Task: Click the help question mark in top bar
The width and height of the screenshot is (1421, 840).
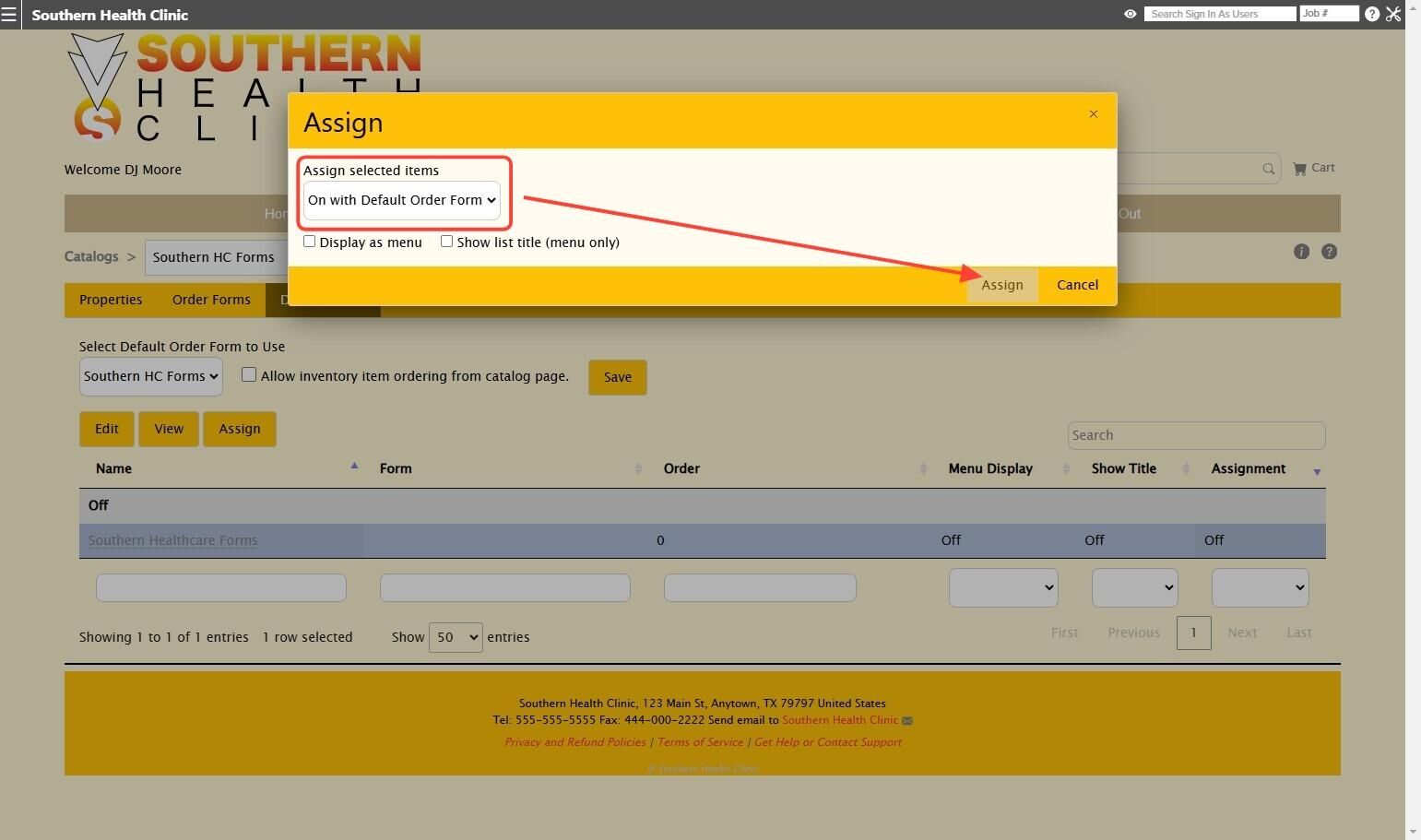Action: click(1372, 14)
